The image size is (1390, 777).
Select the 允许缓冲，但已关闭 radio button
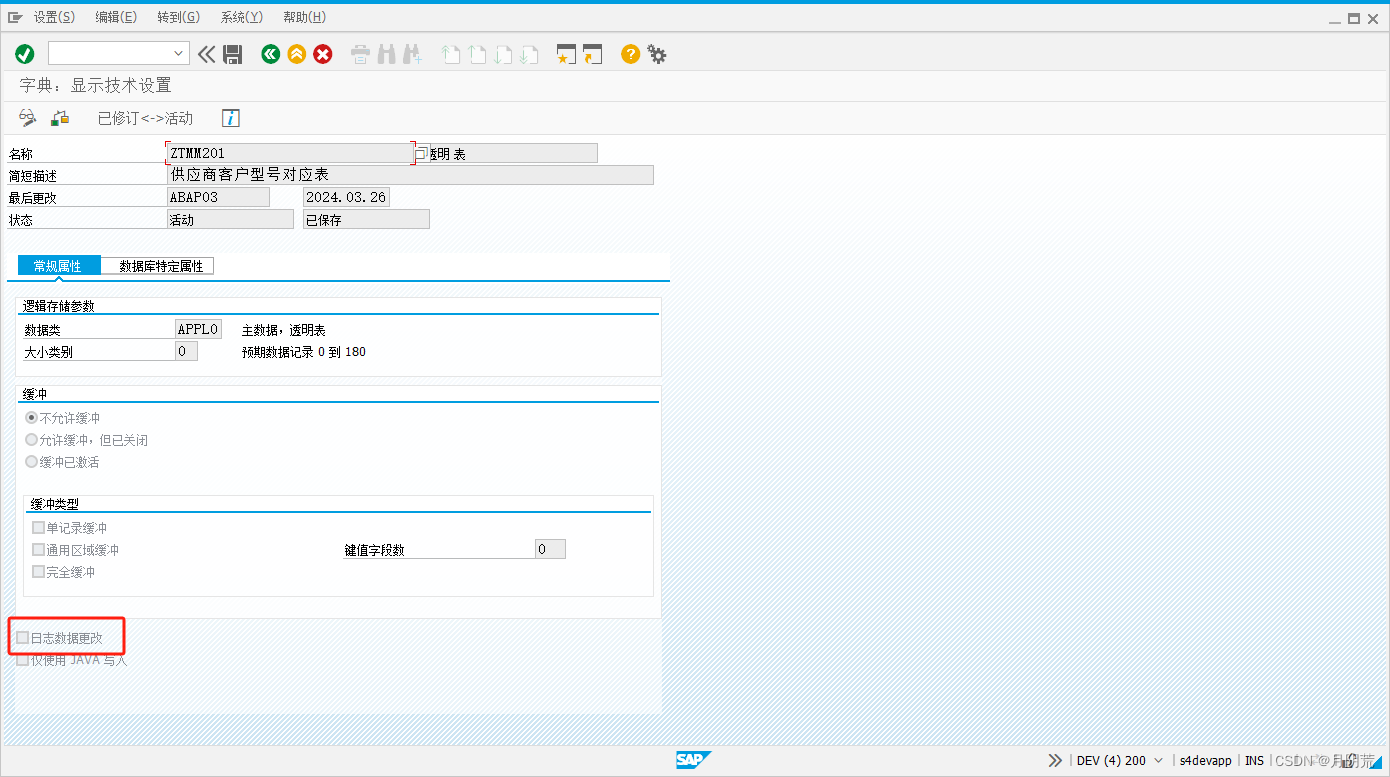point(32,440)
